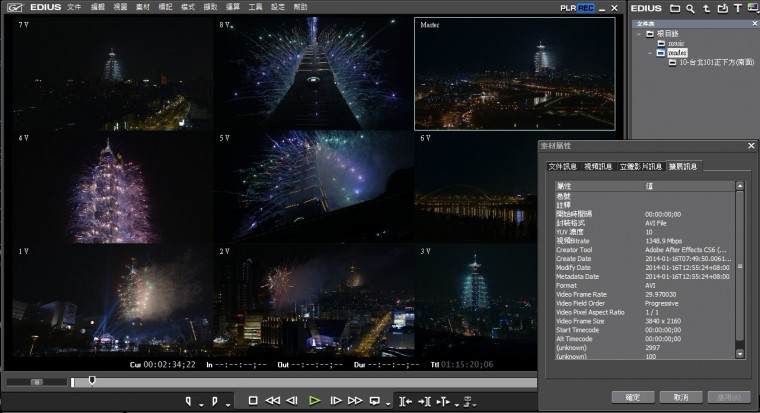Open the Set In point dropdown arrow
The height and width of the screenshot is (413, 760).
point(200,403)
